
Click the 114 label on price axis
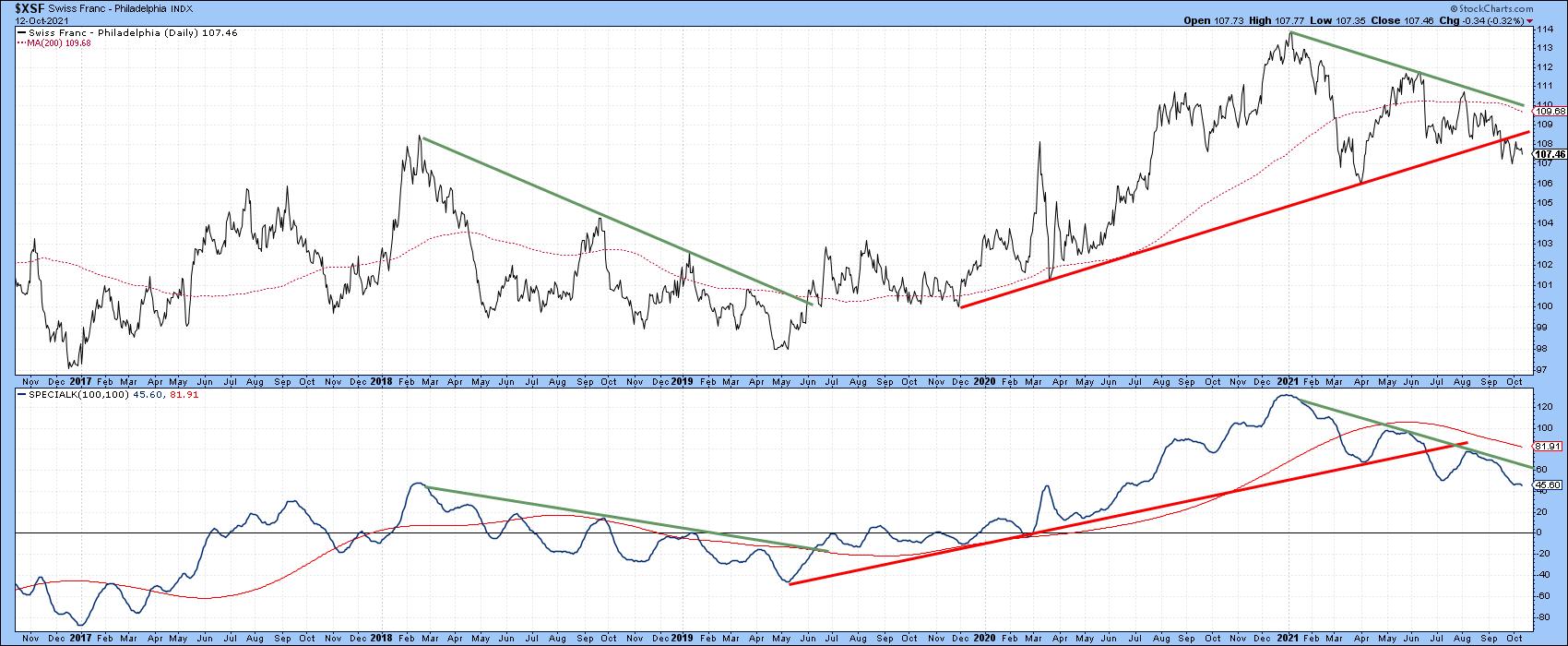1541,29
